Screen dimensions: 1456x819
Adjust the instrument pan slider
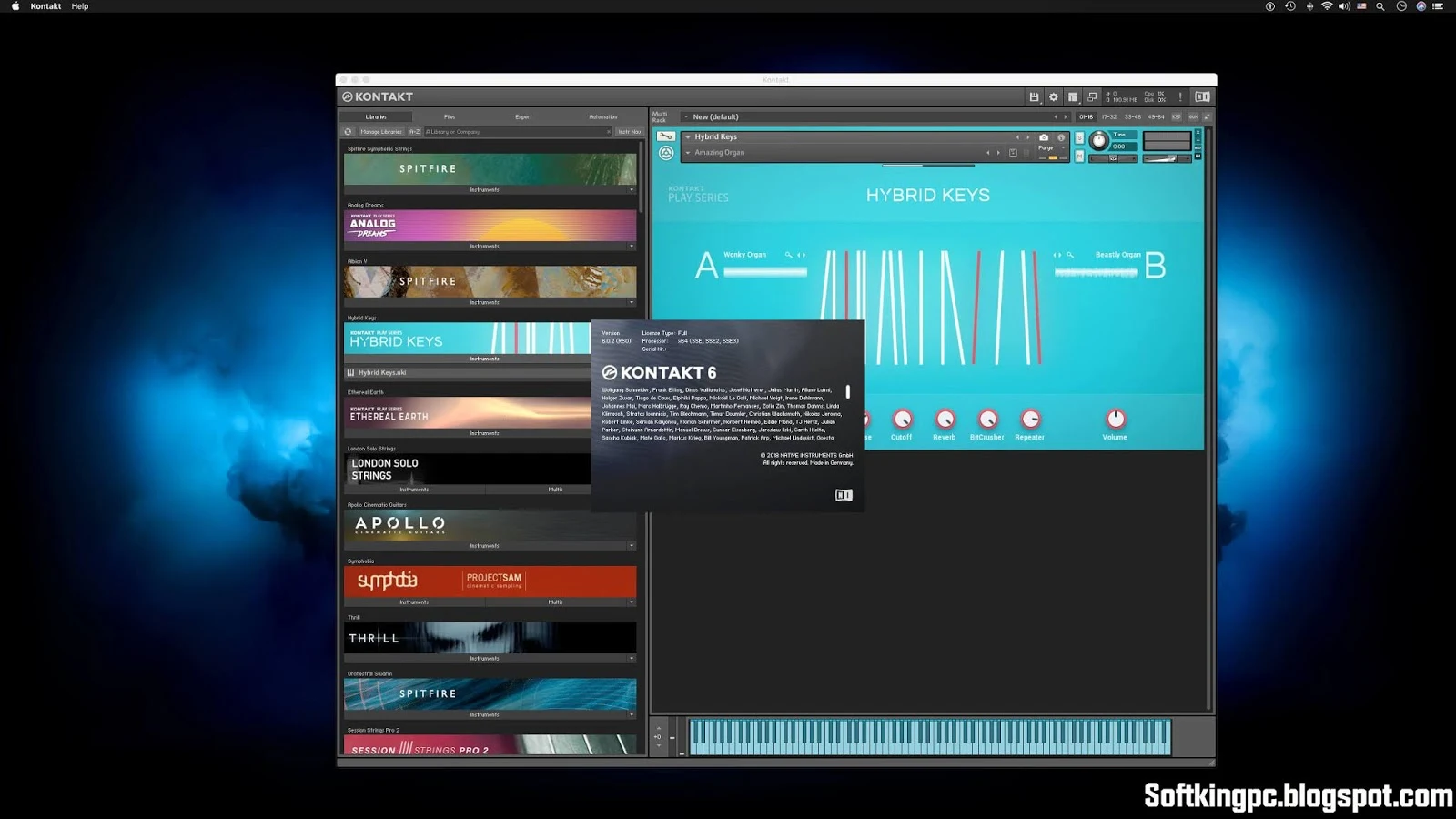1113,158
